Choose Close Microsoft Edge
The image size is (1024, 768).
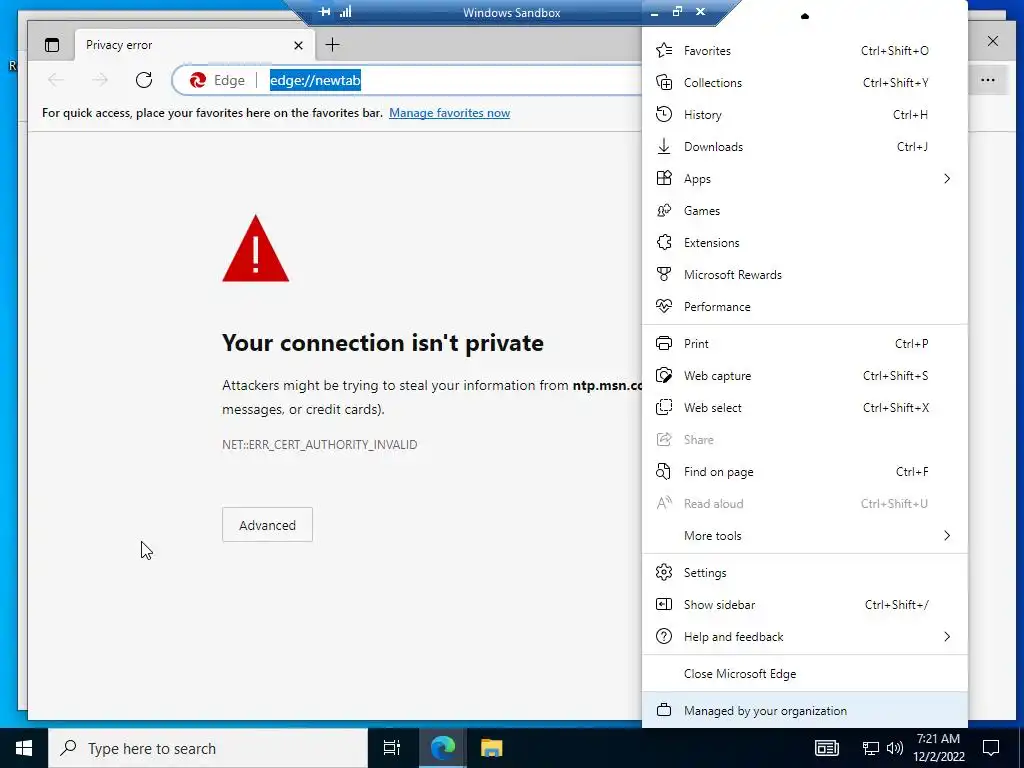[x=805, y=673]
